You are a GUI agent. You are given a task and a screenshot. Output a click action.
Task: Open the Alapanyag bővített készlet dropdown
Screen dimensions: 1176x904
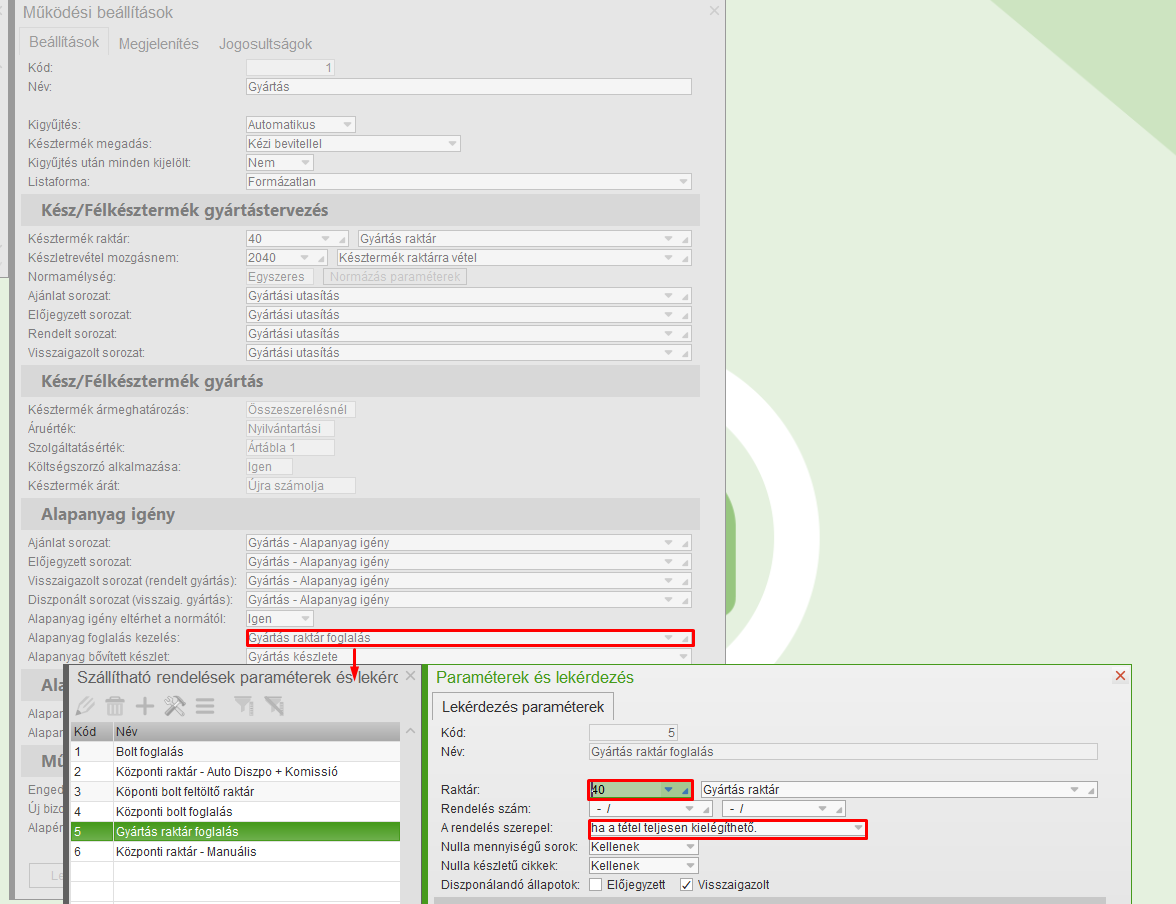tap(683, 656)
